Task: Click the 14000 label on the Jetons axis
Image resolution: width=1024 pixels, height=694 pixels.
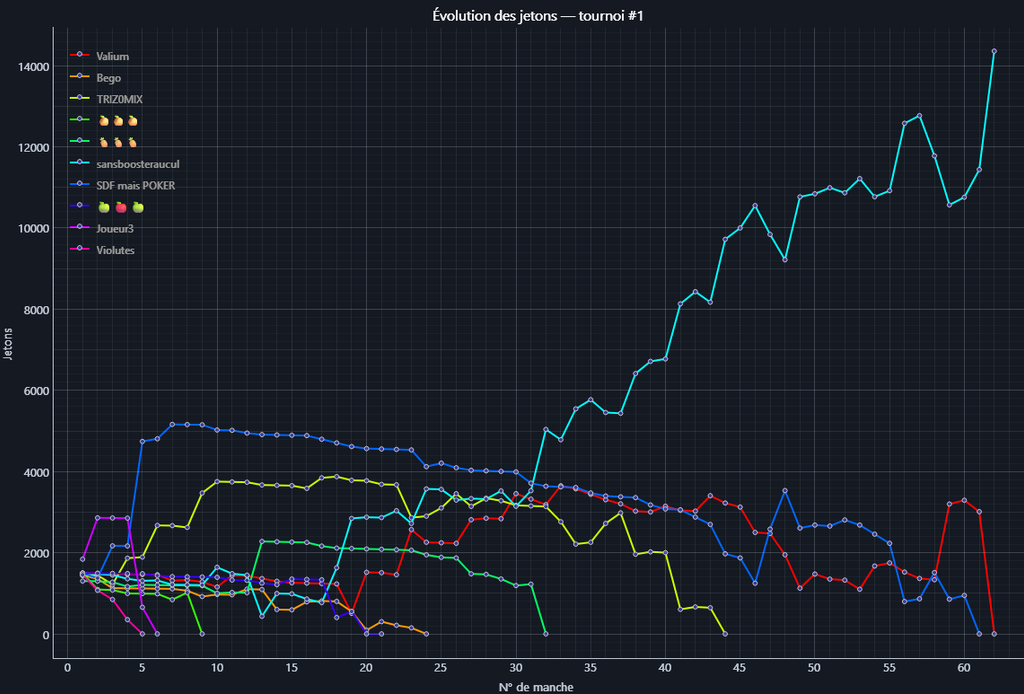Action: pyautogui.click(x=32, y=67)
